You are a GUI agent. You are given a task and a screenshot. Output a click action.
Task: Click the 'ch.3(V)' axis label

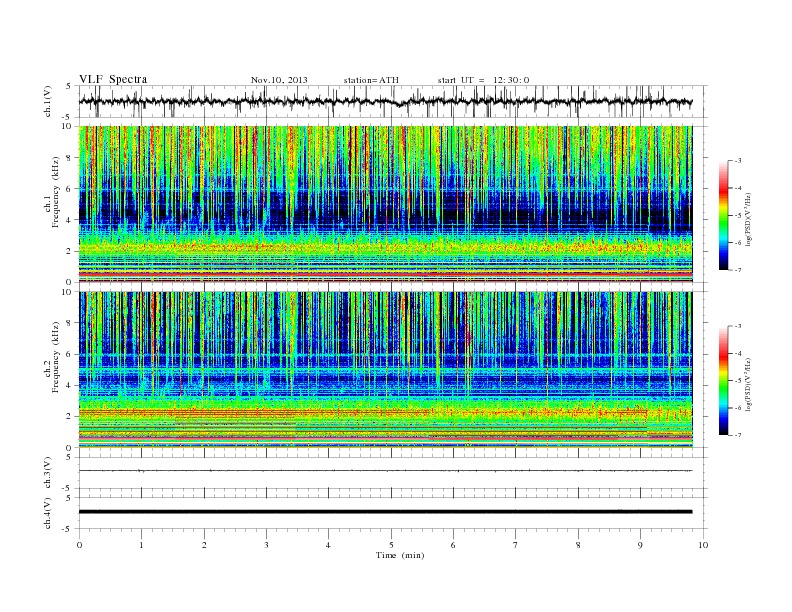[x=48, y=474]
